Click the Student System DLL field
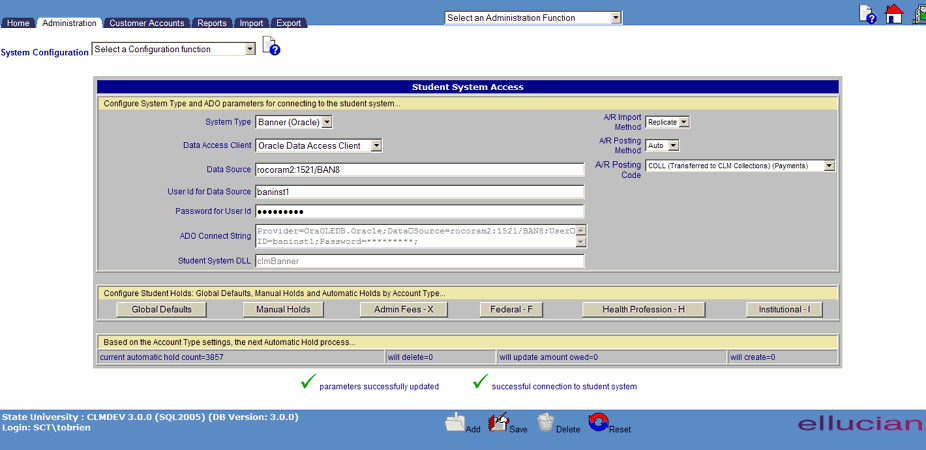Viewport: 926px width, 450px height. (x=420, y=261)
